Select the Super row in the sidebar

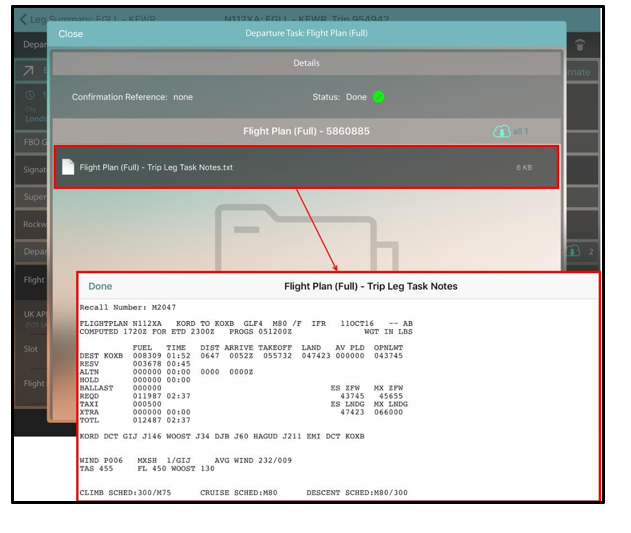click(x=33, y=197)
